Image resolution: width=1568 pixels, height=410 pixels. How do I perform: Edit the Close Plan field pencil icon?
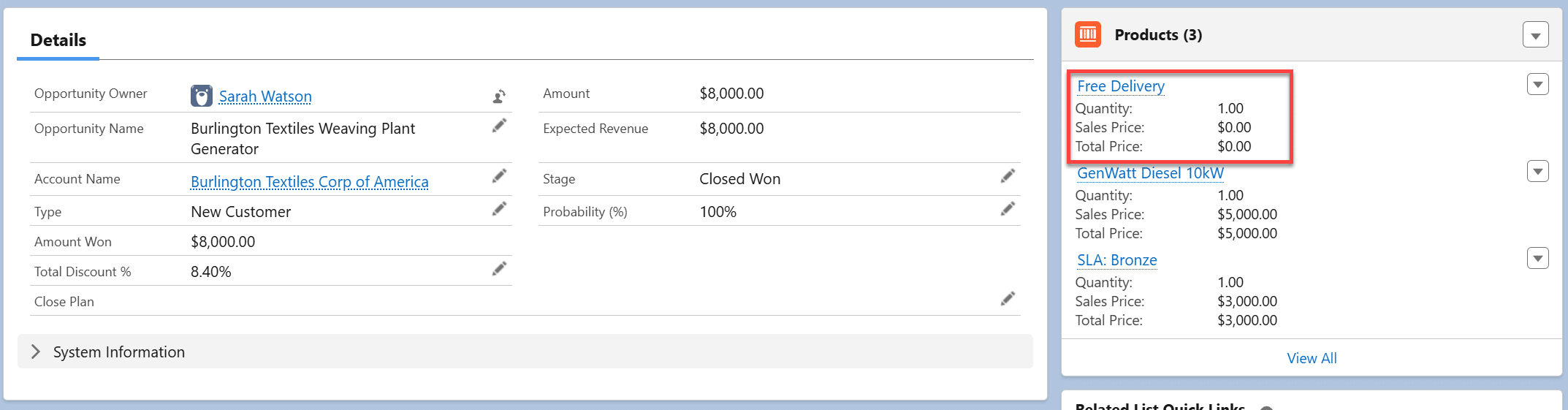tap(1008, 299)
